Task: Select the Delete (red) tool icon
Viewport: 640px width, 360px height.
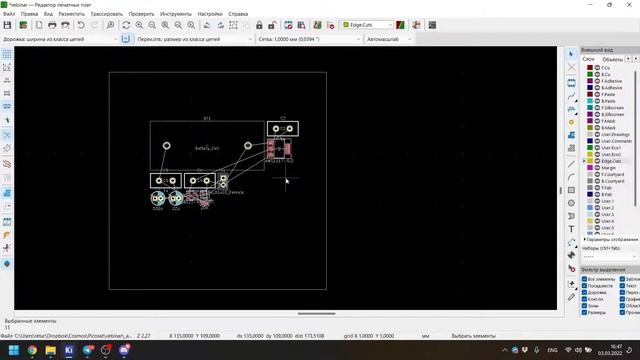Action: [x=571, y=269]
